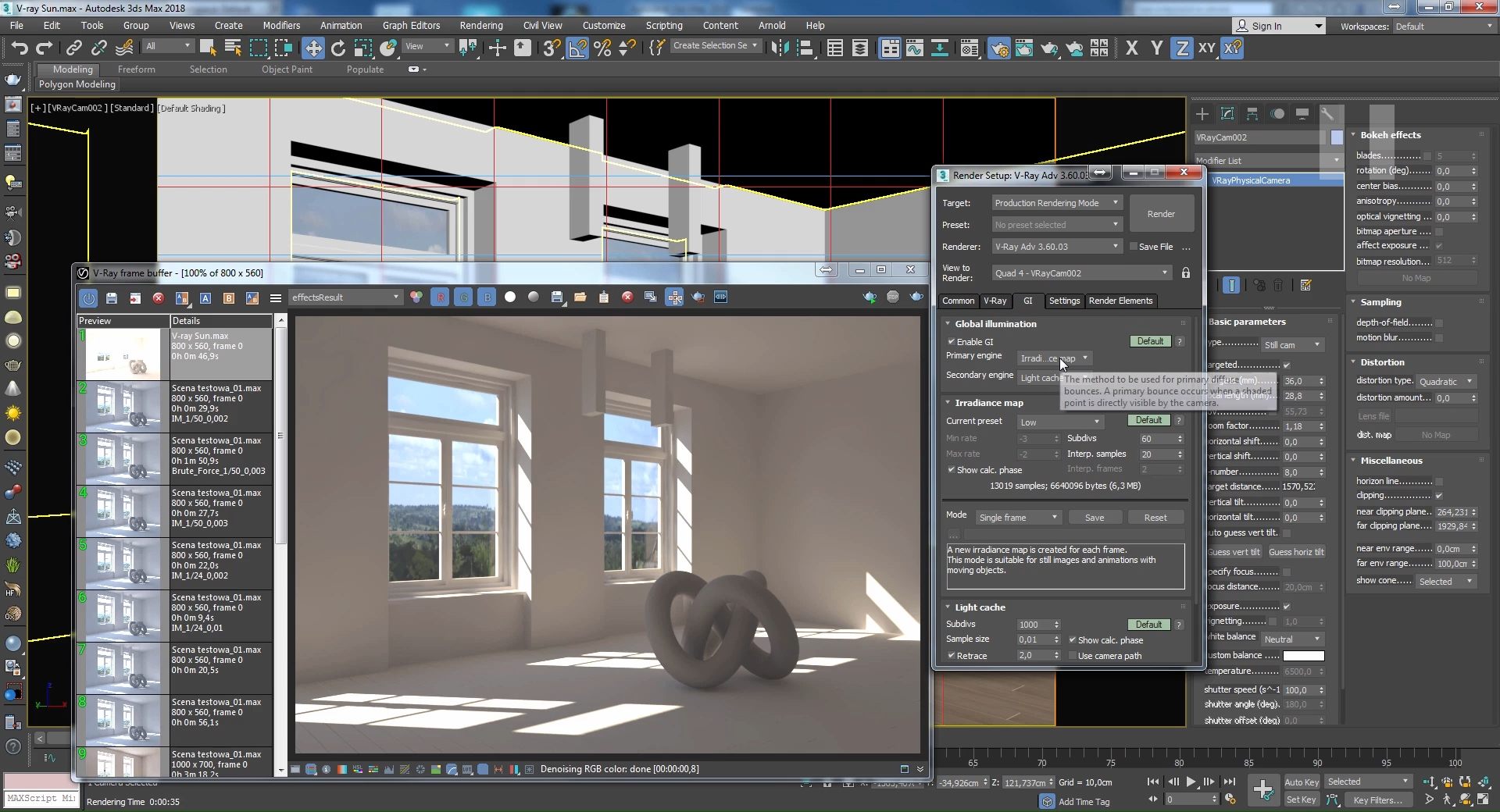Open View to Render Quad 4 dropdown
The height and width of the screenshot is (812, 1500).
[1082, 273]
